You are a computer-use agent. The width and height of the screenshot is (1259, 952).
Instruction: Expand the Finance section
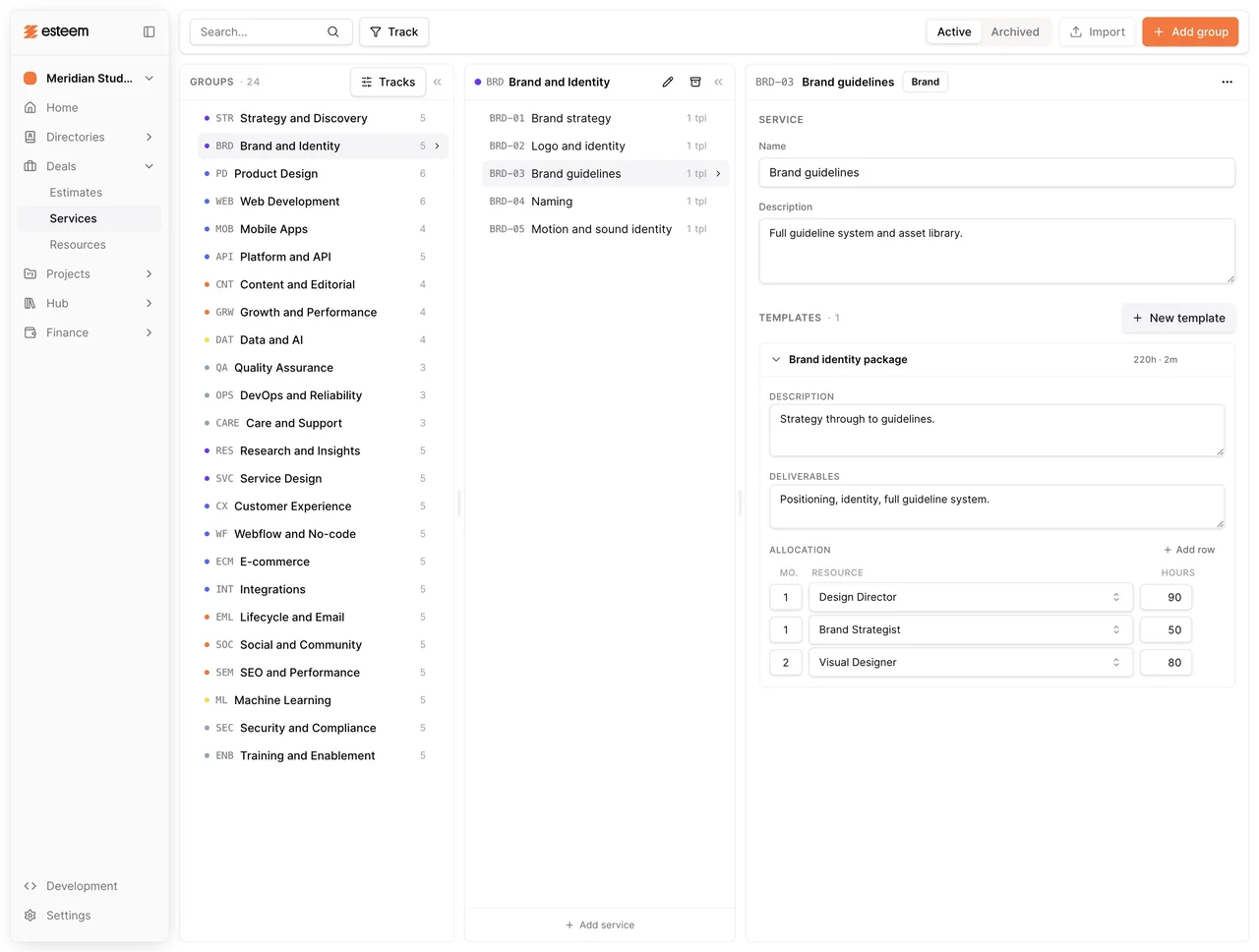coord(150,332)
